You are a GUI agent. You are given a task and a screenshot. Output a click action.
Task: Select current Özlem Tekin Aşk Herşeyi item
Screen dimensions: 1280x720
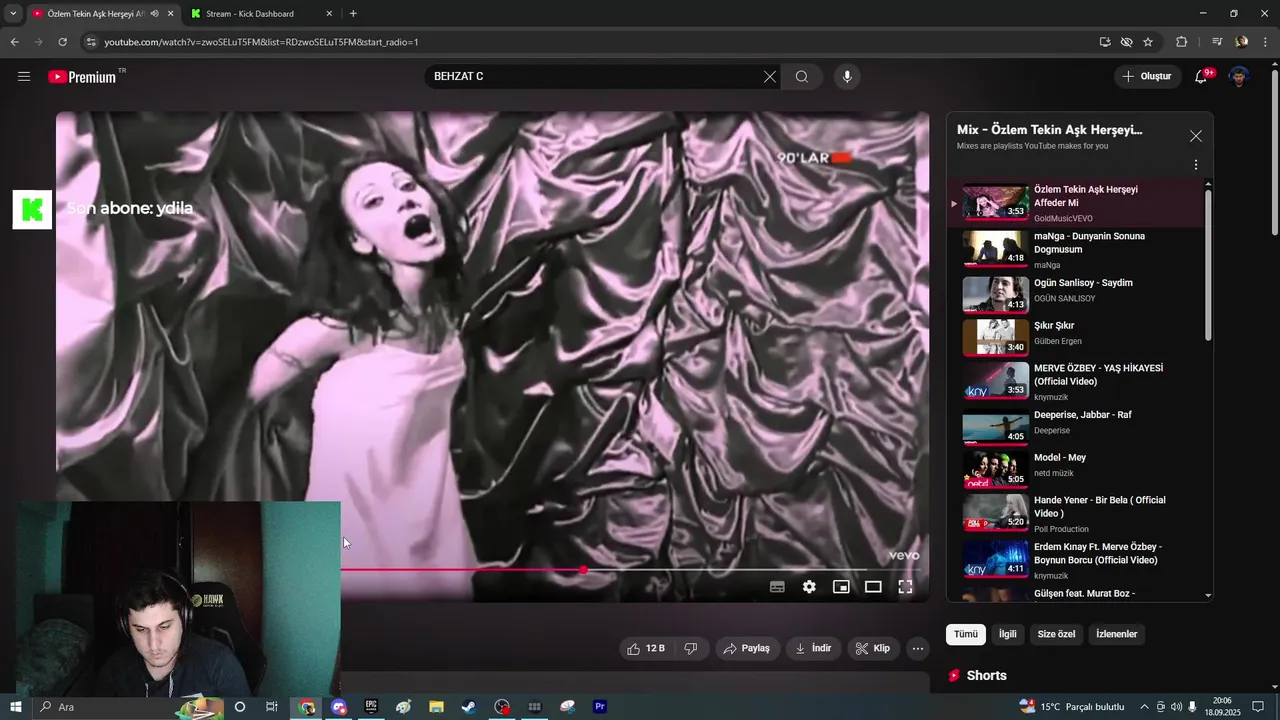pos(1075,203)
